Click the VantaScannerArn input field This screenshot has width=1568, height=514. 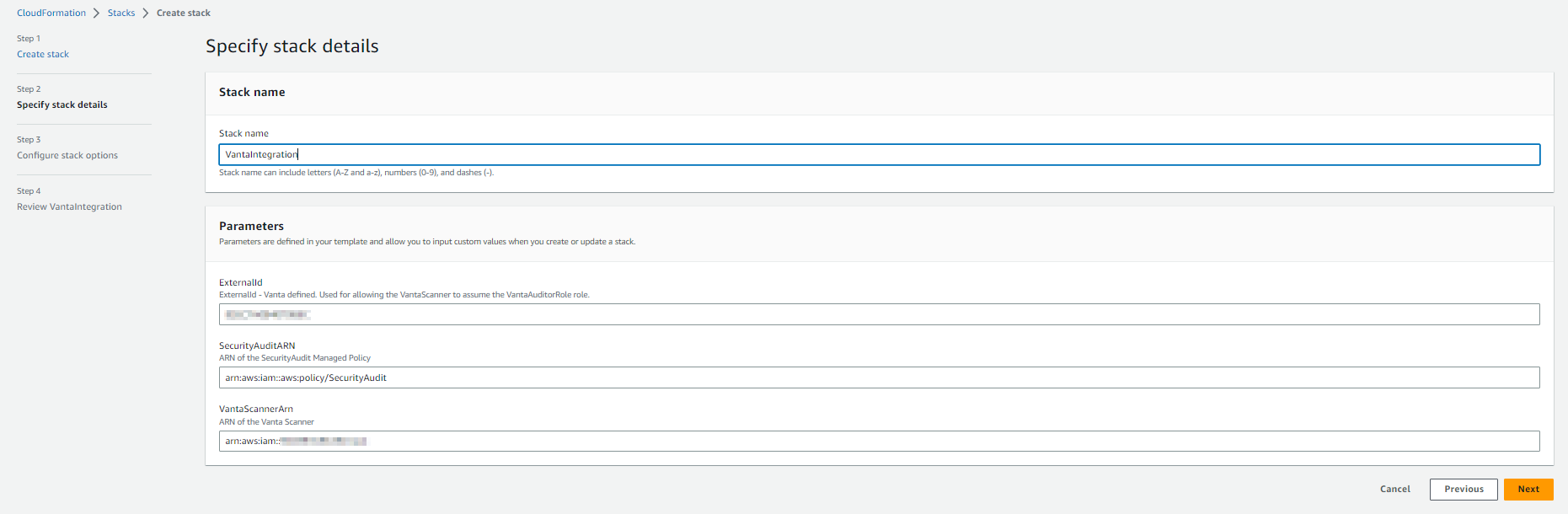tap(880, 441)
